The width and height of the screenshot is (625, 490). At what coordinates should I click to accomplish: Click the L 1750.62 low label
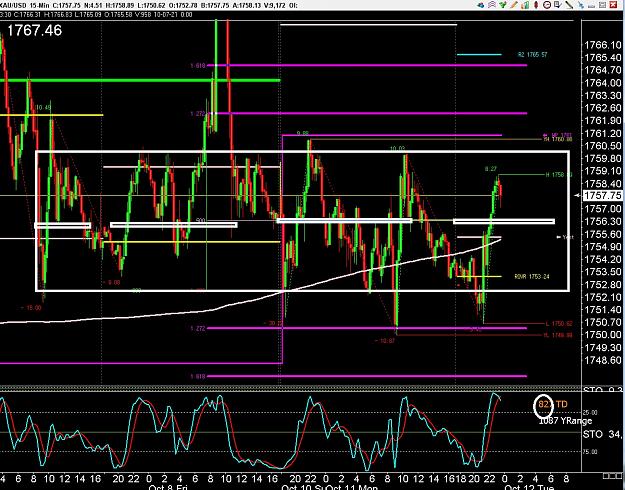559,323
